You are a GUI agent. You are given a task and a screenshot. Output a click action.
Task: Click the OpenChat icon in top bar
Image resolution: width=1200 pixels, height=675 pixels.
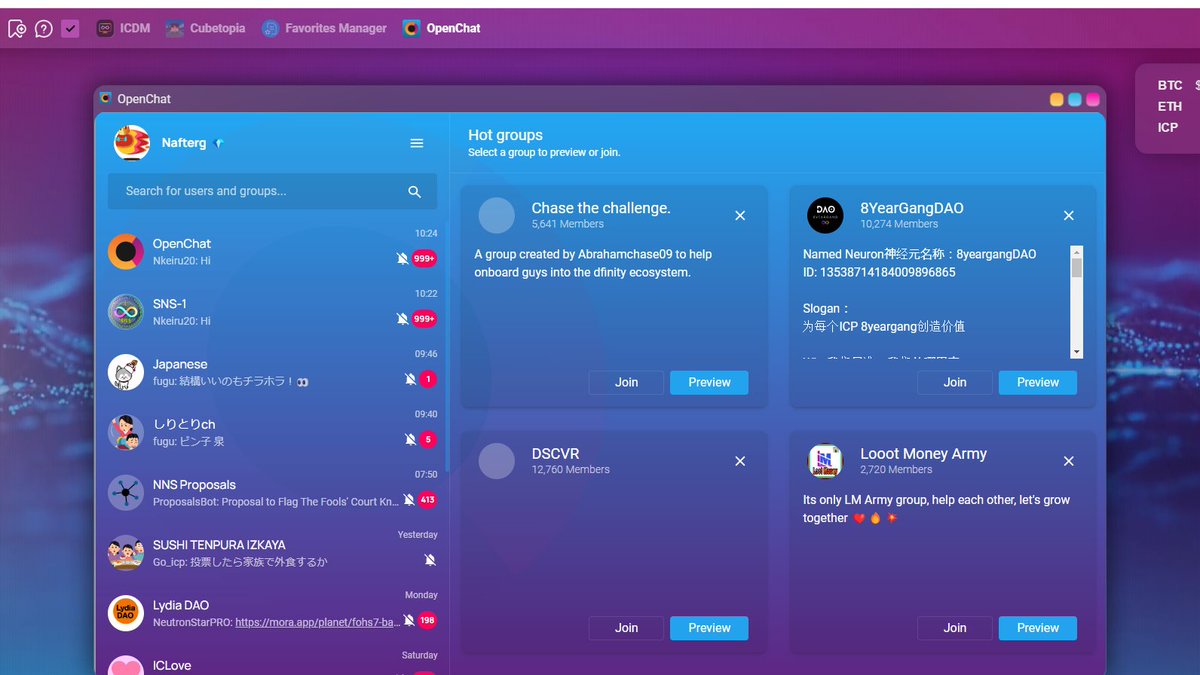[411, 28]
